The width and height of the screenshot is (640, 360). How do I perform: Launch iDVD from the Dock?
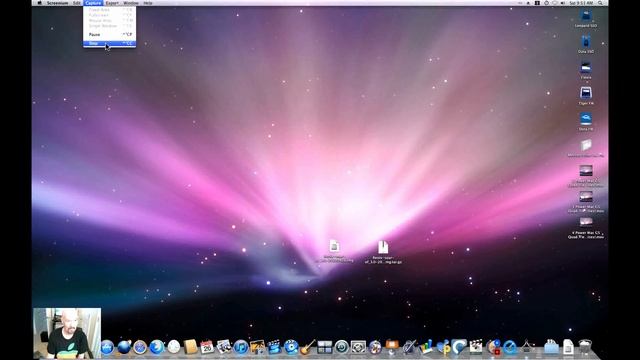pos(291,347)
